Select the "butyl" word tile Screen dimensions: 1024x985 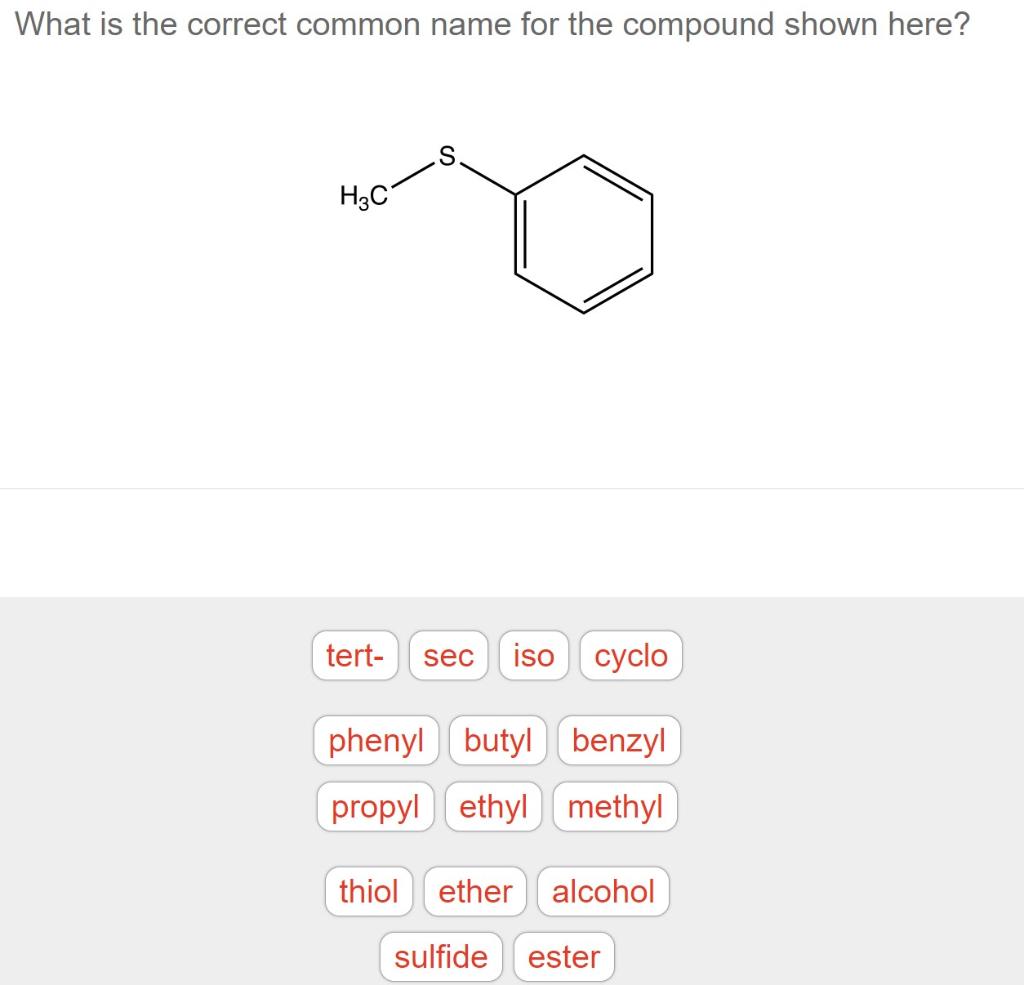tap(497, 740)
